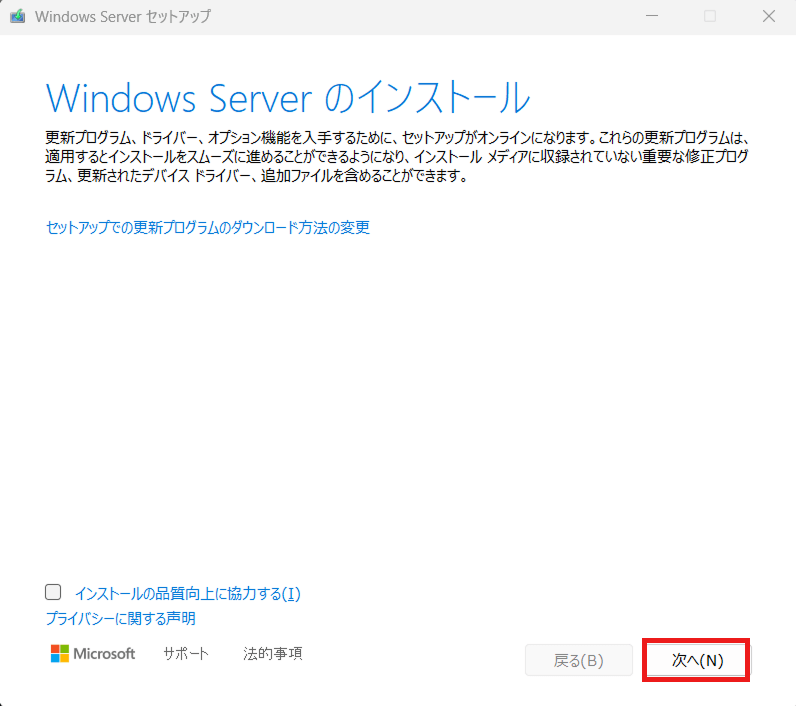This screenshot has height=706, width=796.
Task: Enable インストールの品質向上に協力する checkbox
Action: pyautogui.click(x=53, y=592)
